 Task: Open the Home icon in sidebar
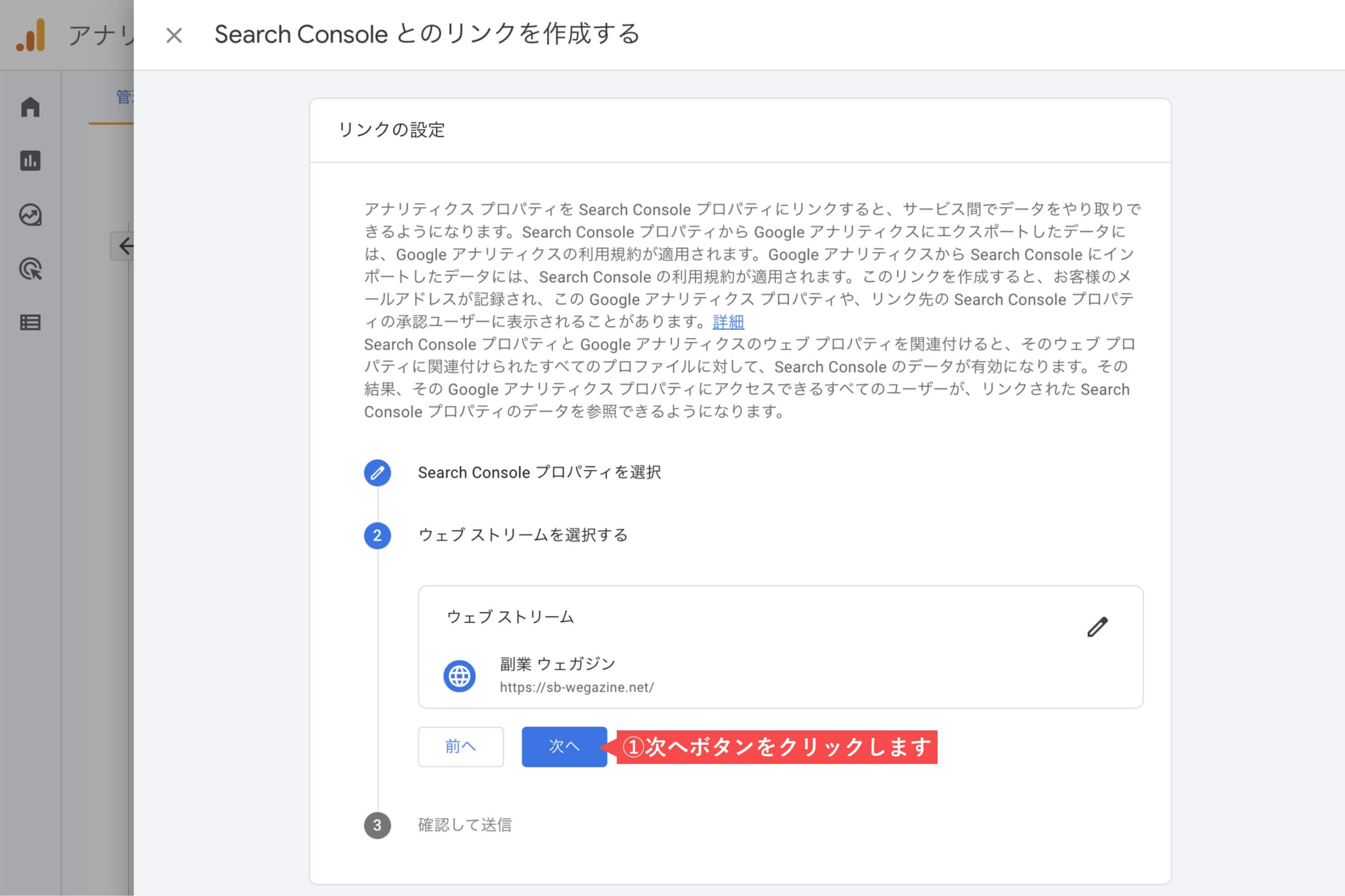pyautogui.click(x=30, y=107)
